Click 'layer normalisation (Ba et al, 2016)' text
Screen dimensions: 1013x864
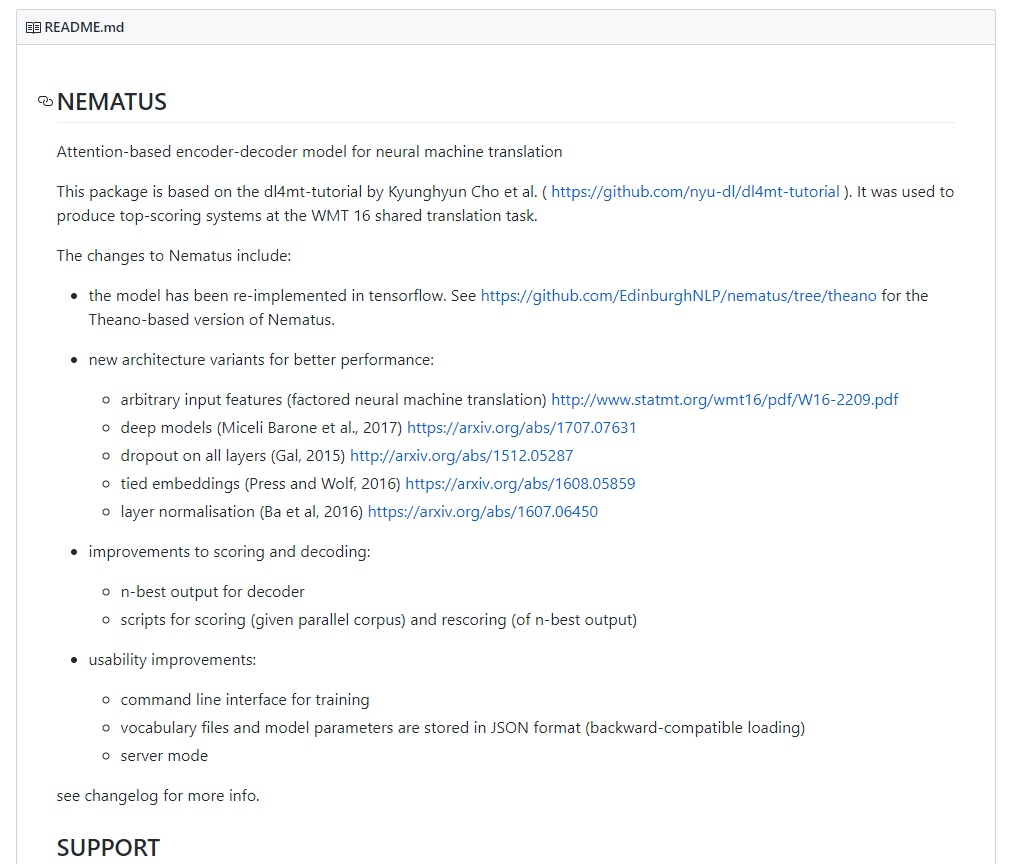242,512
